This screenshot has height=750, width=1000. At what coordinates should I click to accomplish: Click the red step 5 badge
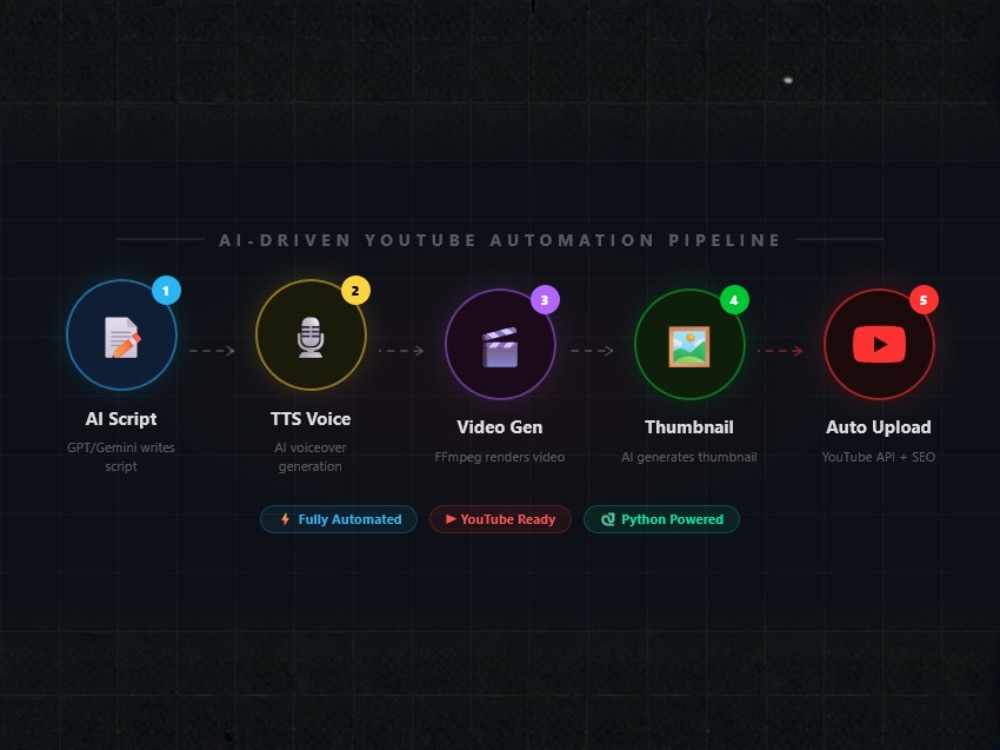click(x=923, y=300)
